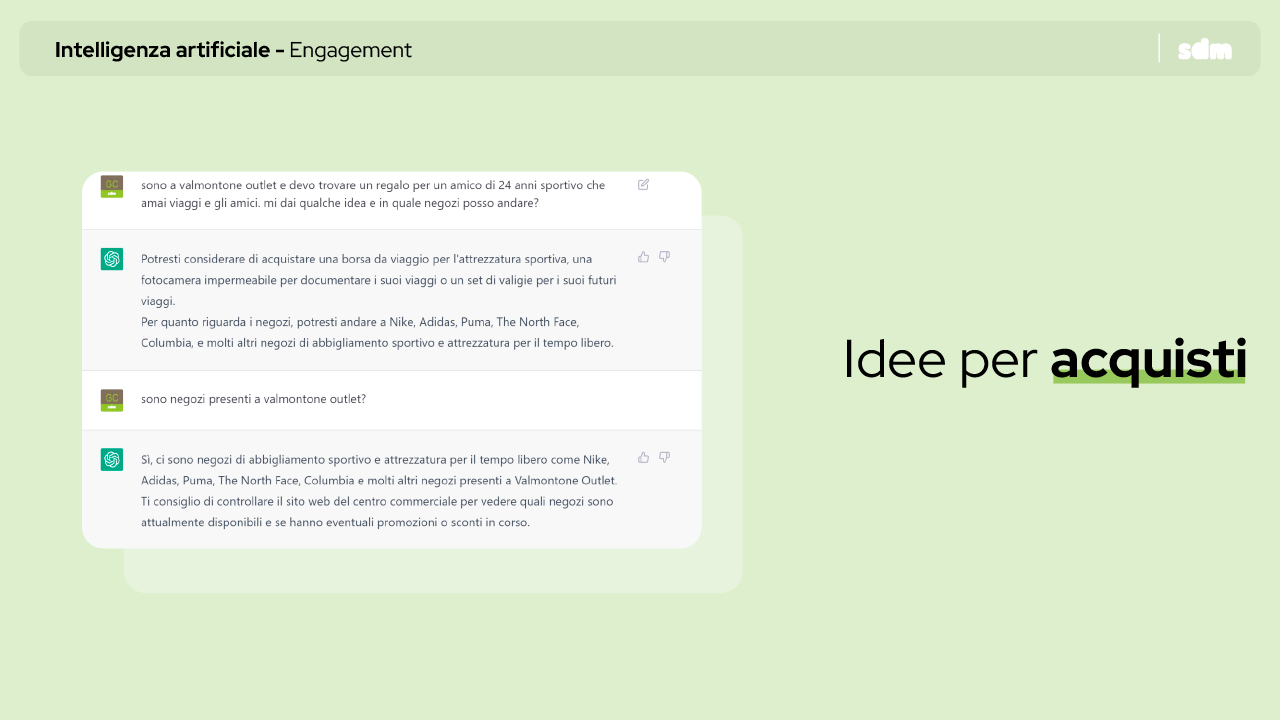The image size is (1280, 720).
Task: Dislike the second ChatGPT reply with thumbs down
Action: [x=664, y=457]
